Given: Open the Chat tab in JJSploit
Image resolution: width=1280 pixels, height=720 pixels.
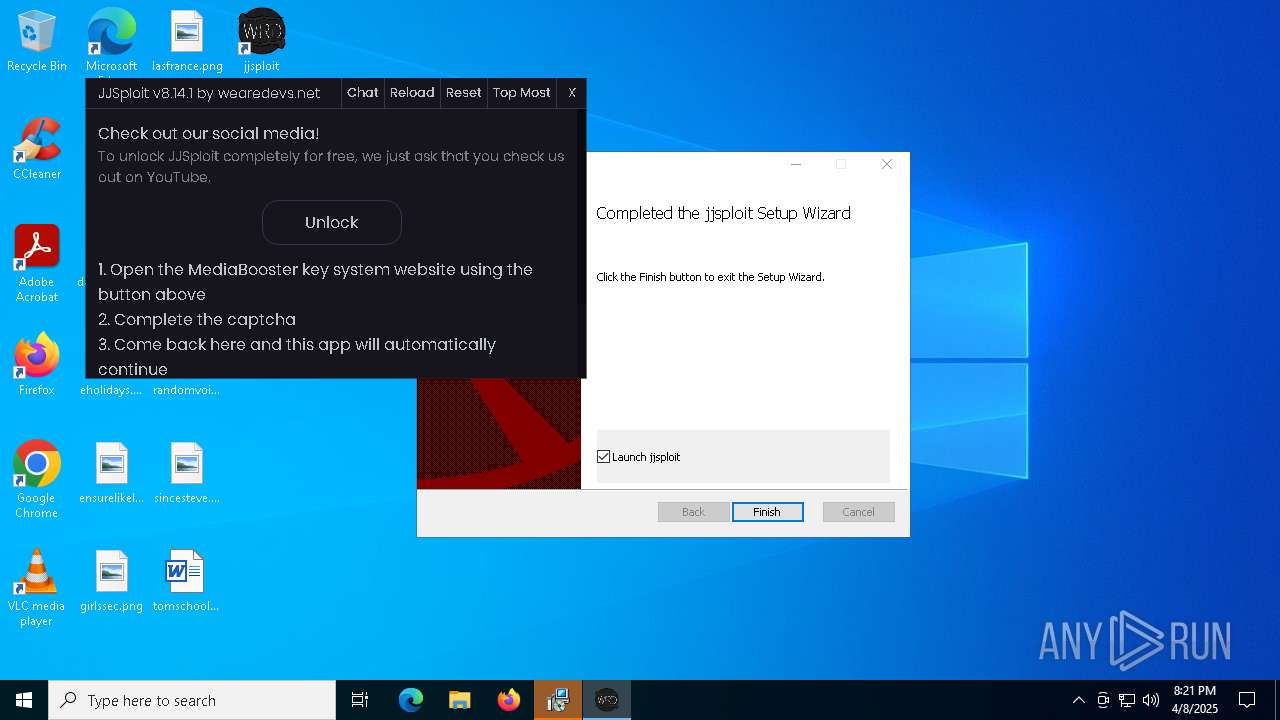Looking at the screenshot, I should pyautogui.click(x=362, y=92).
